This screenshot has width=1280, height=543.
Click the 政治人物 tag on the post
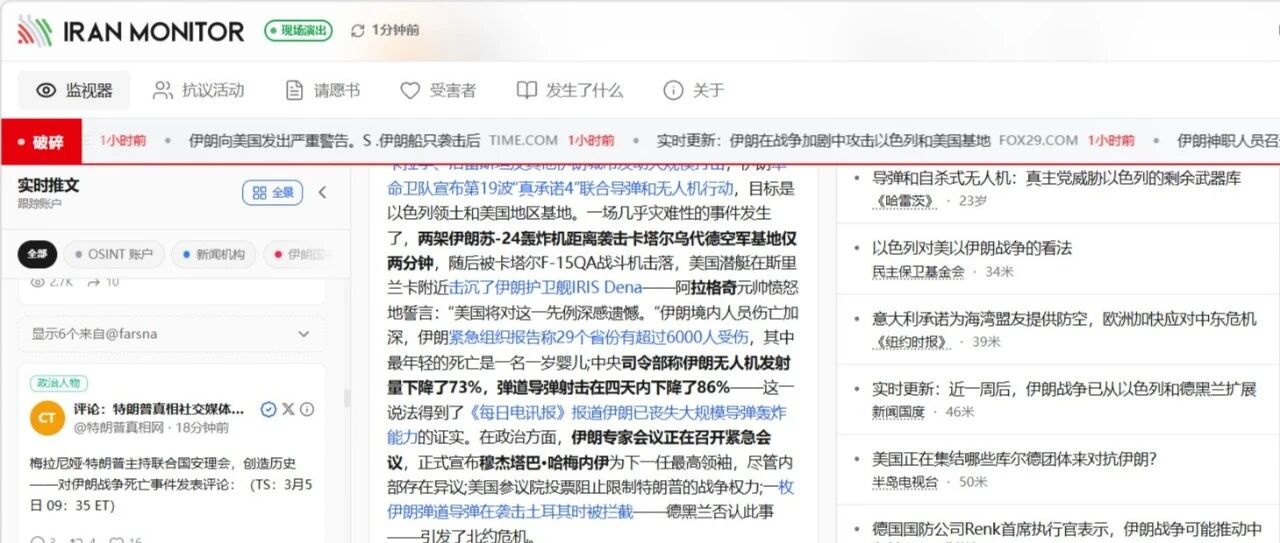coord(60,383)
